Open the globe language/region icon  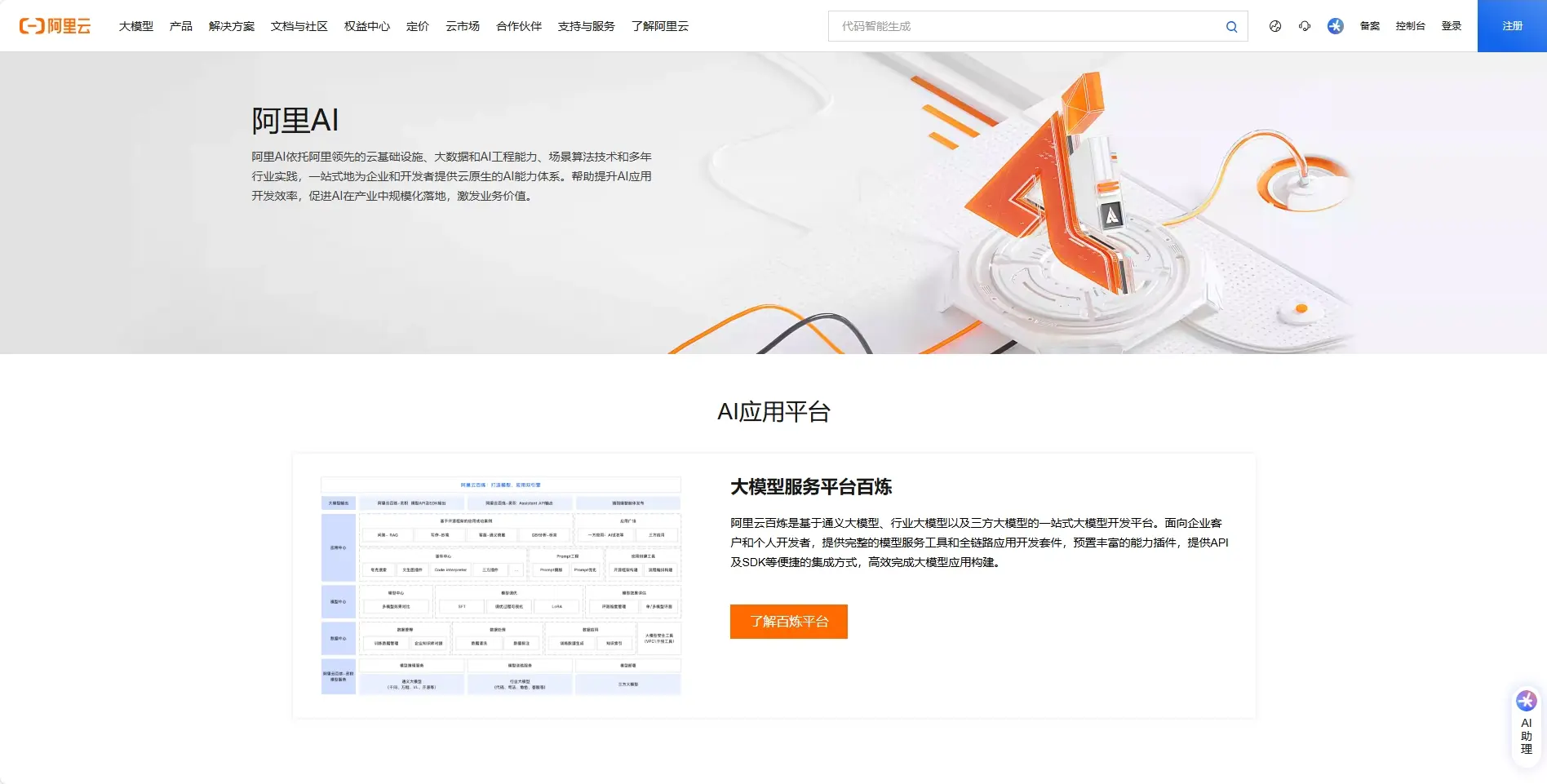(x=1274, y=26)
